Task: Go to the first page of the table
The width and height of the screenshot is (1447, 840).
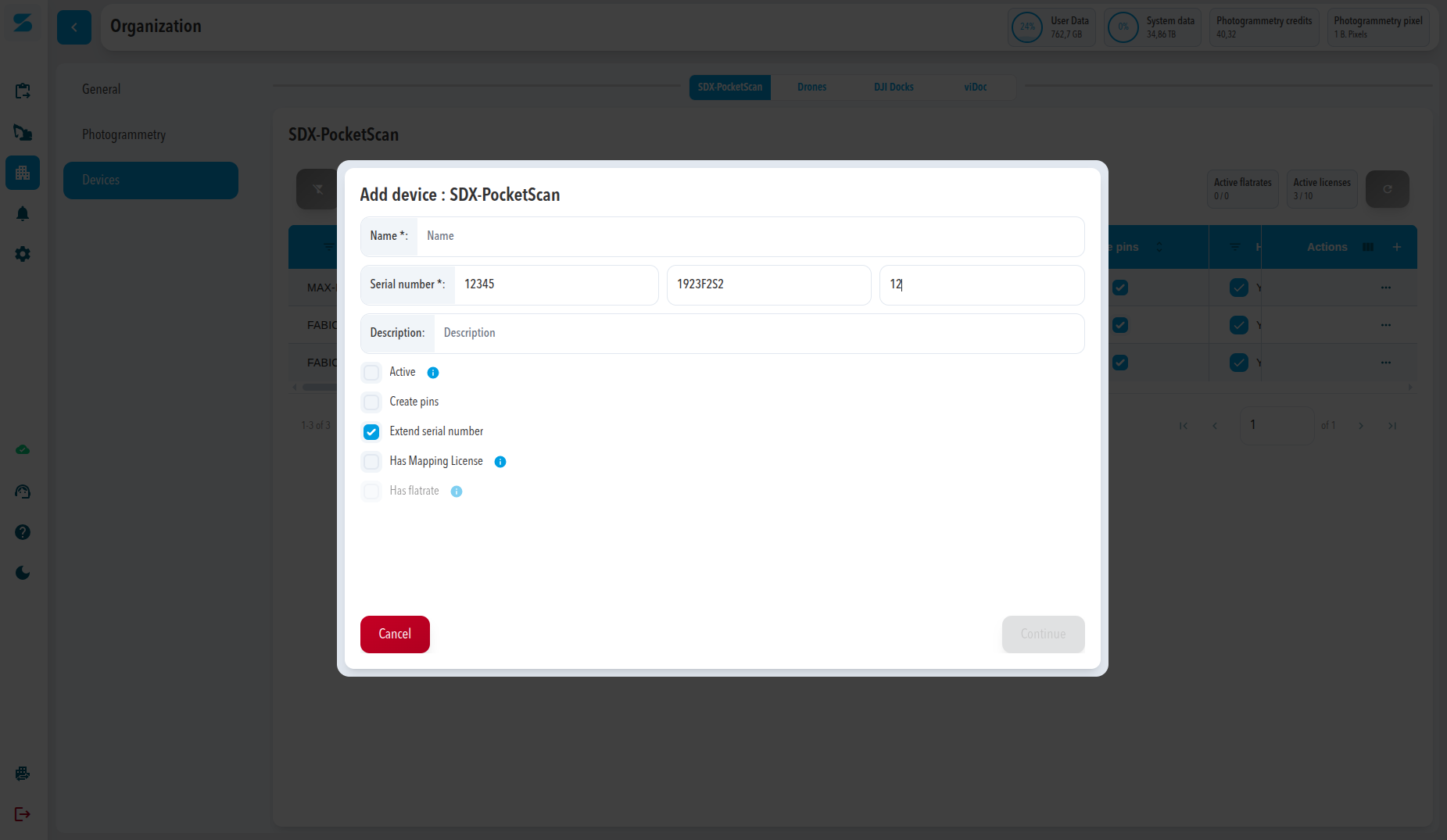Action: (1184, 426)
